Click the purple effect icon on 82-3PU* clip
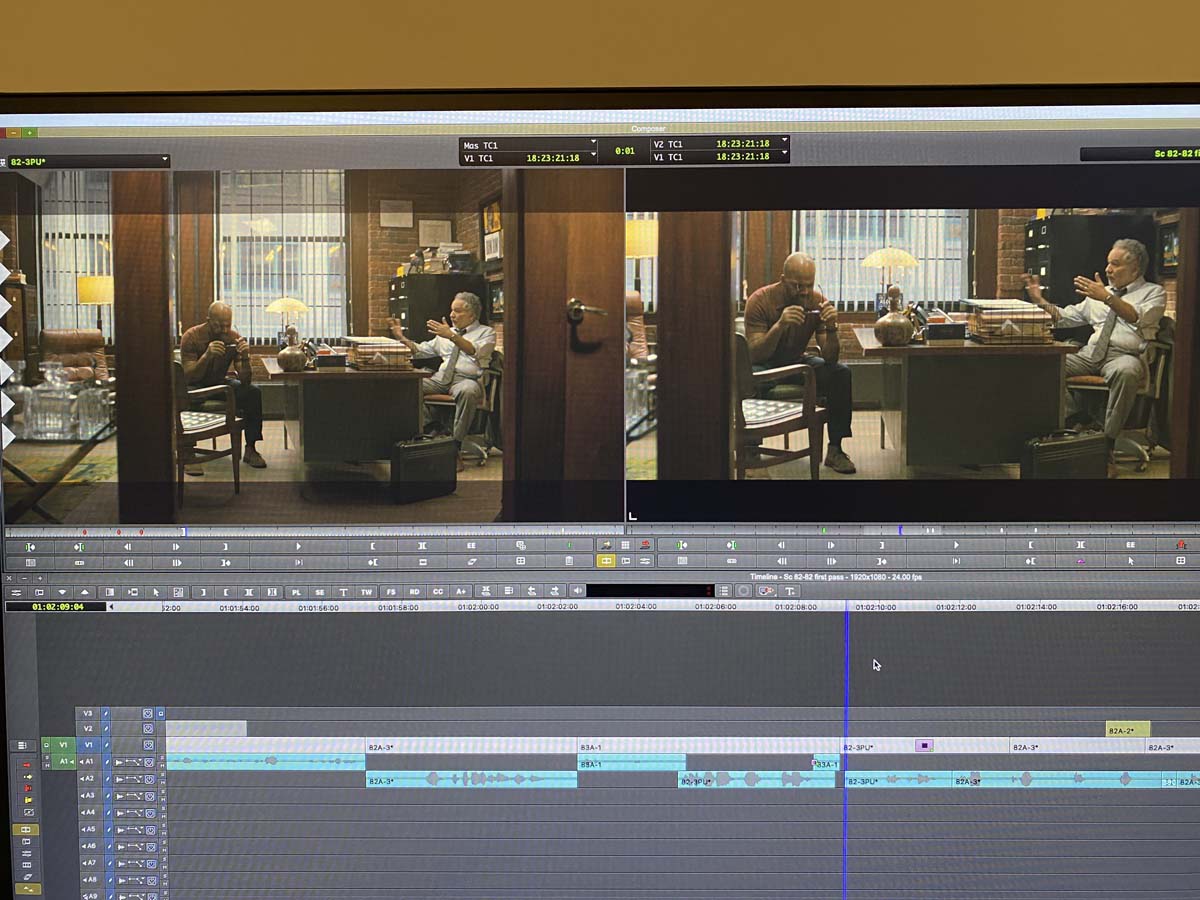Image resolution: width=1200 pixels, height=900 pixels. pos(924,745)
